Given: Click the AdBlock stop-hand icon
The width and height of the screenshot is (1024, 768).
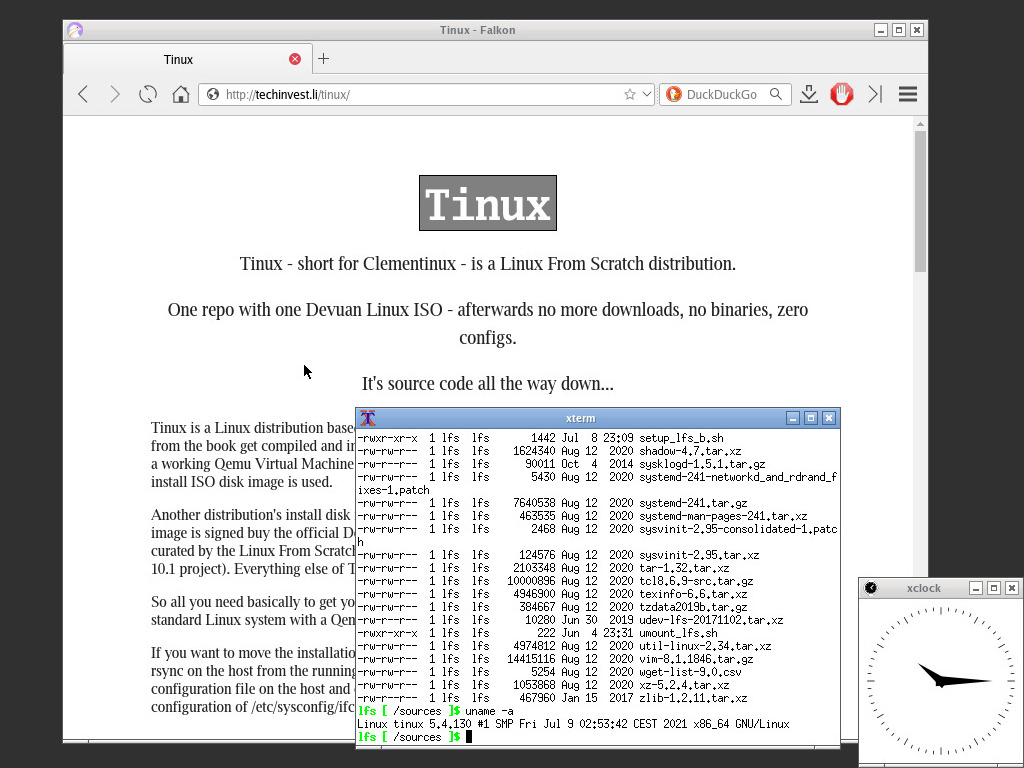Looking at the screenshot, I should (x=842, y=94).
